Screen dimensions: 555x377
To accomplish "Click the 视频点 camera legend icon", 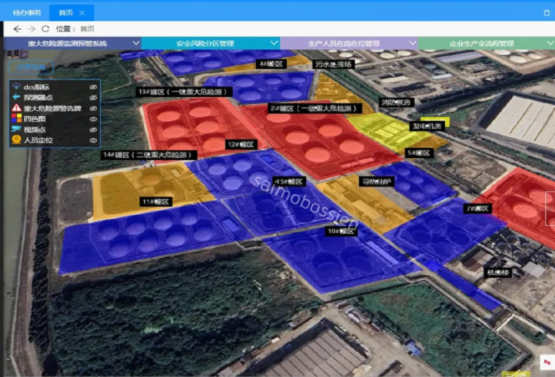I will point(16,130).
